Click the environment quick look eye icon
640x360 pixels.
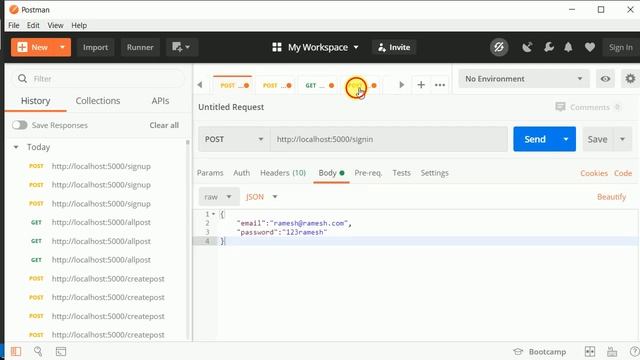coord(605,79)
